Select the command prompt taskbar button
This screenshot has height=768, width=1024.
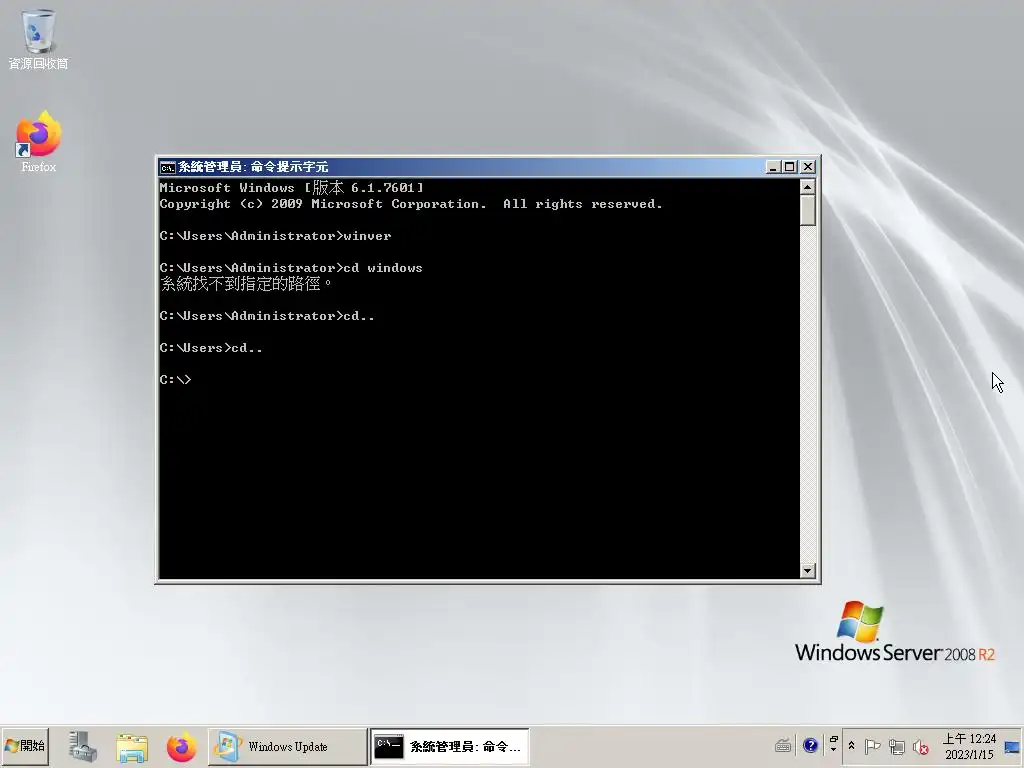tap(450, 746)
